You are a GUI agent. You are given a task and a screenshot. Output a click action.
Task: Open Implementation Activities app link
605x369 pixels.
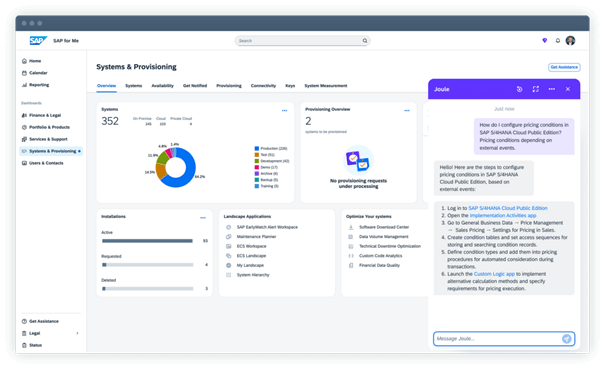click(x=503, y=216)
